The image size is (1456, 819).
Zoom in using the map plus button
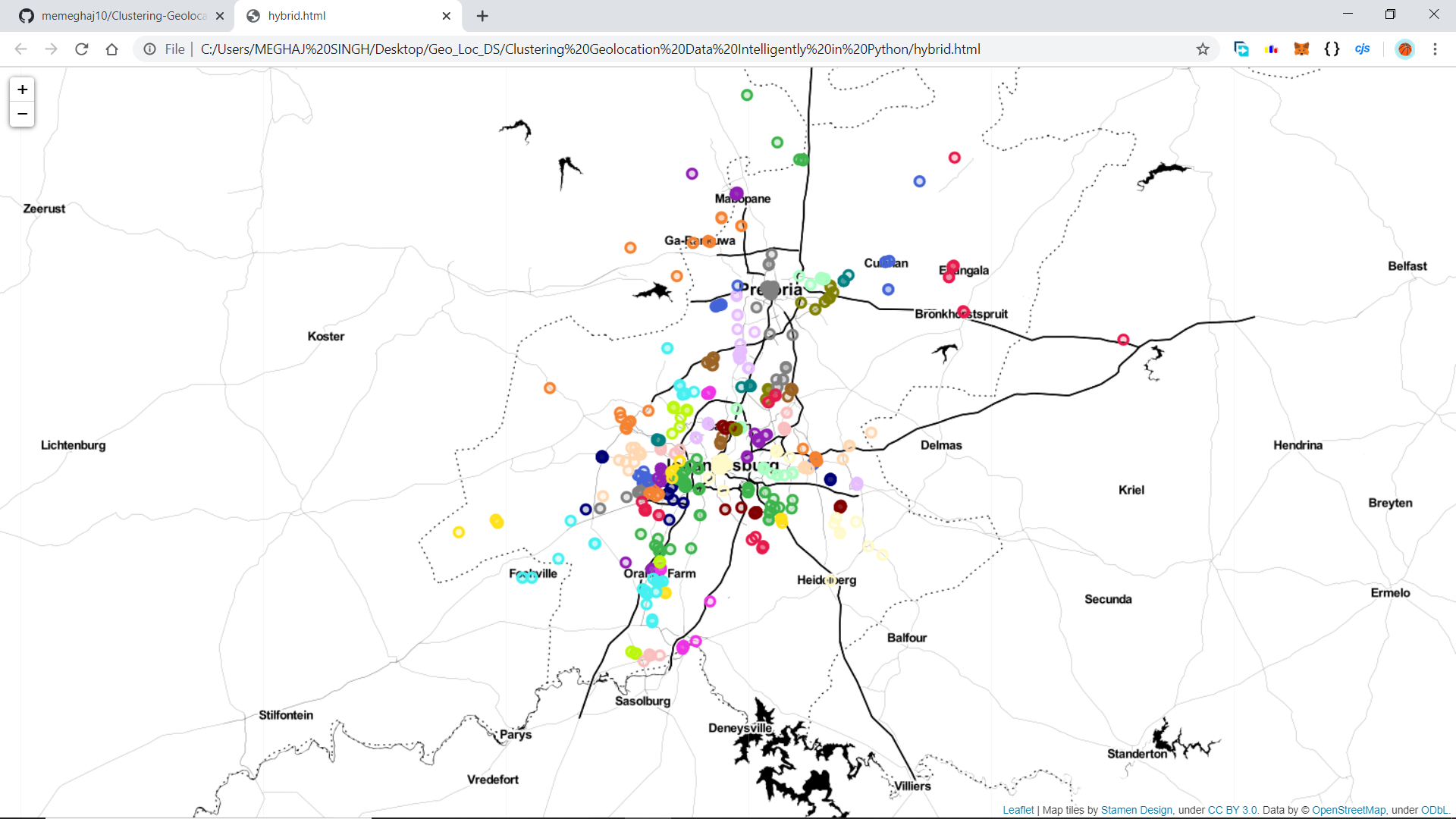22,89
